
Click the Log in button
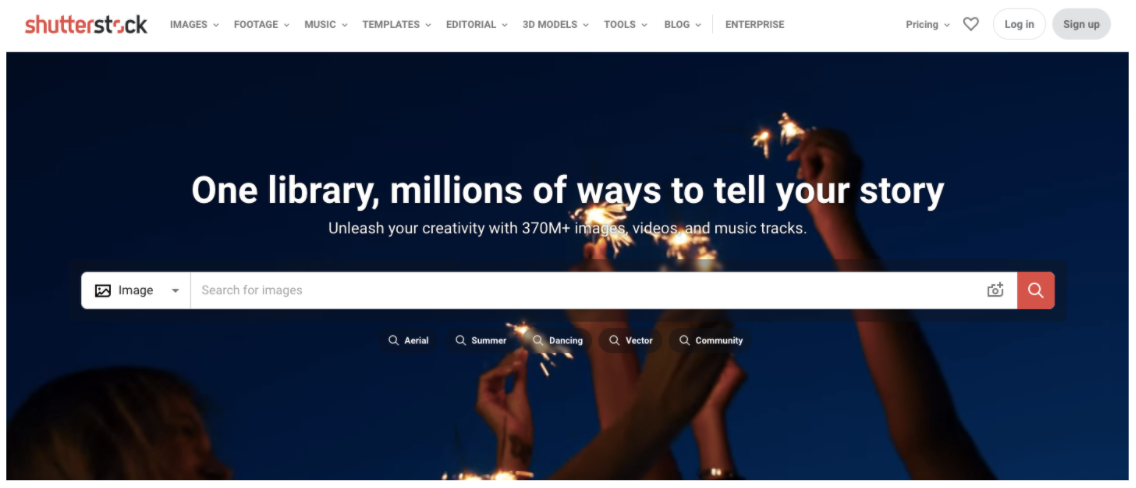1019,25
